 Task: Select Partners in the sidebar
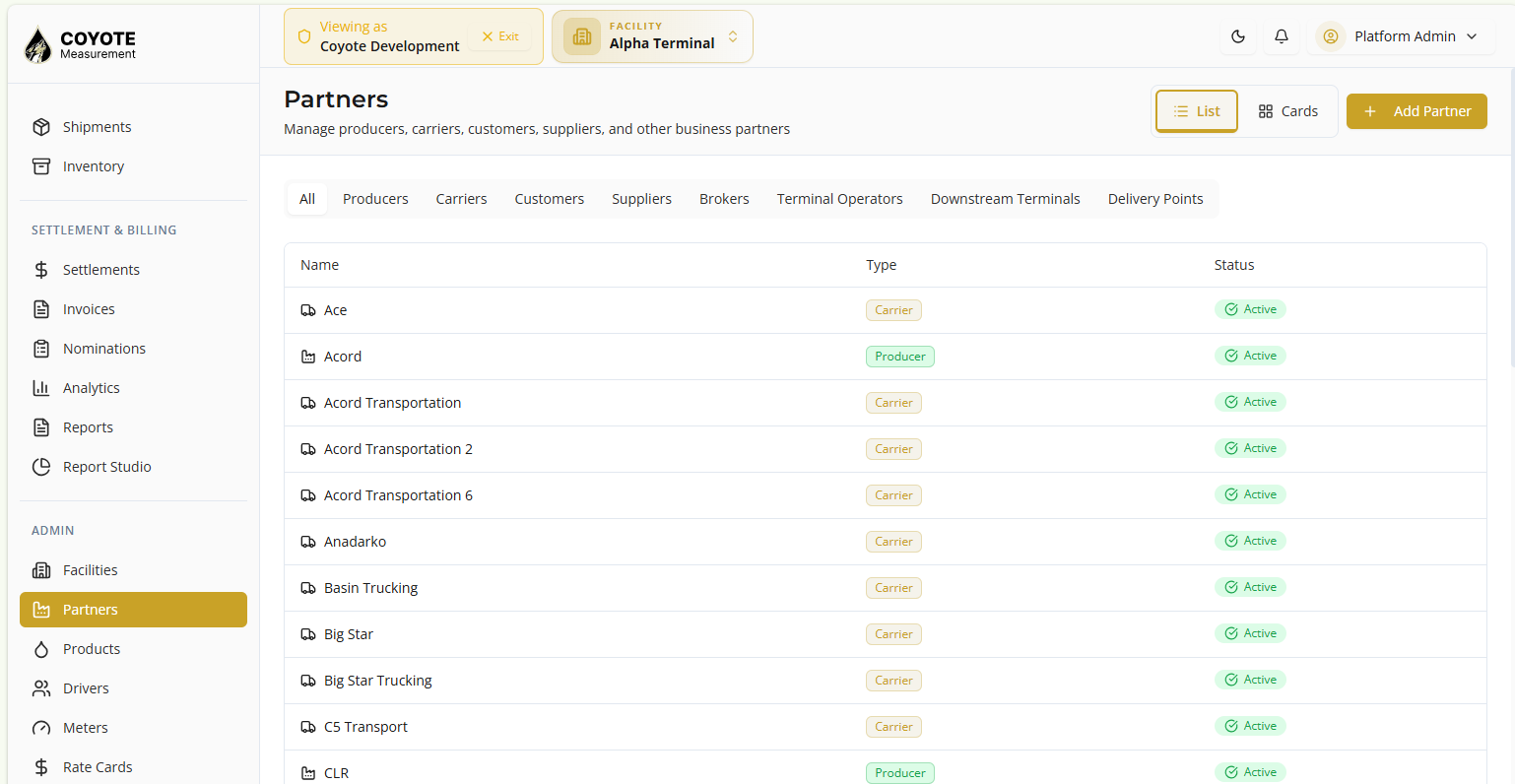pyautogui.click(x=133, y=610)
